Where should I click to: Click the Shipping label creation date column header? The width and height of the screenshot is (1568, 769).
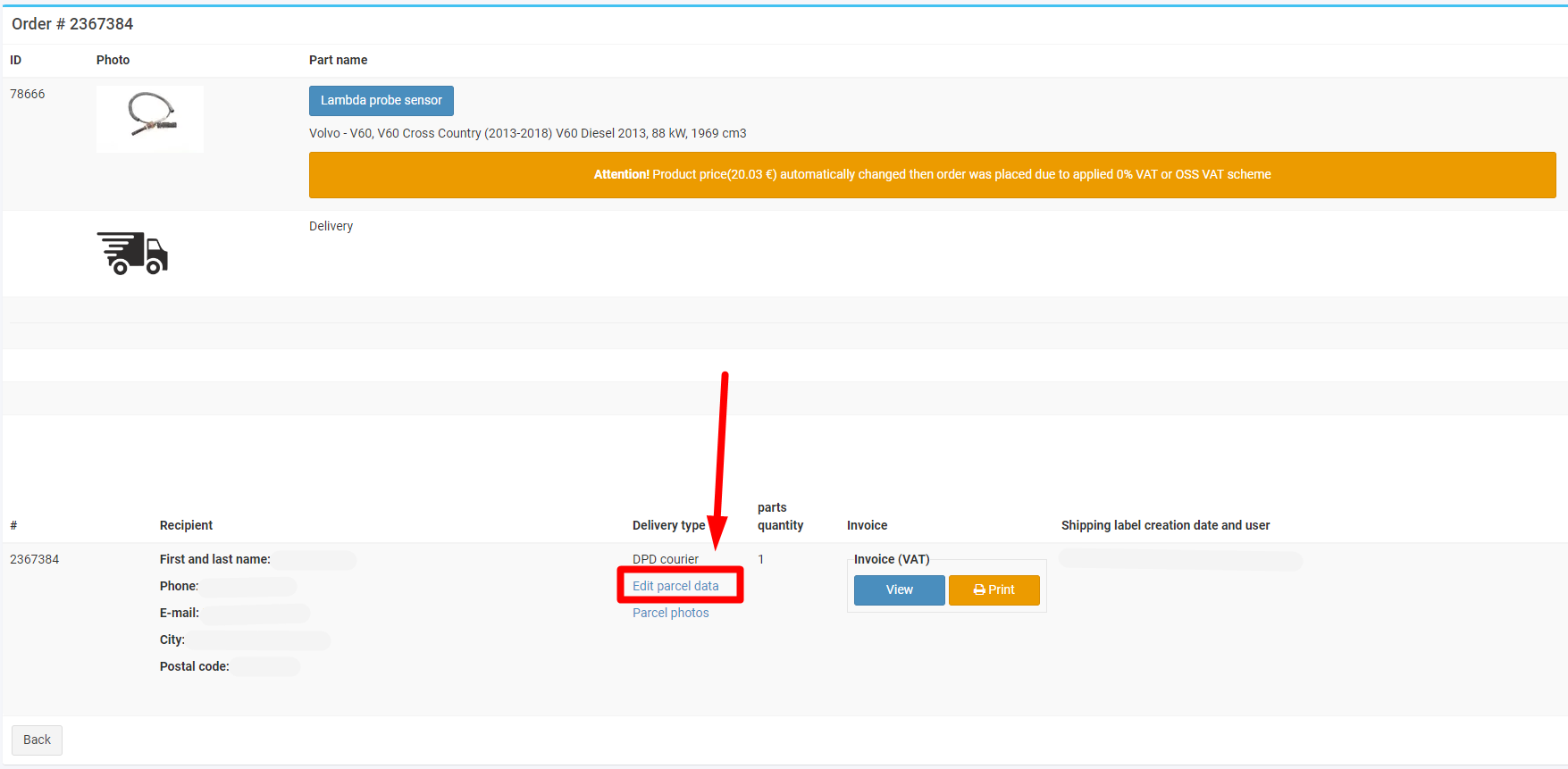(1165, 525)
